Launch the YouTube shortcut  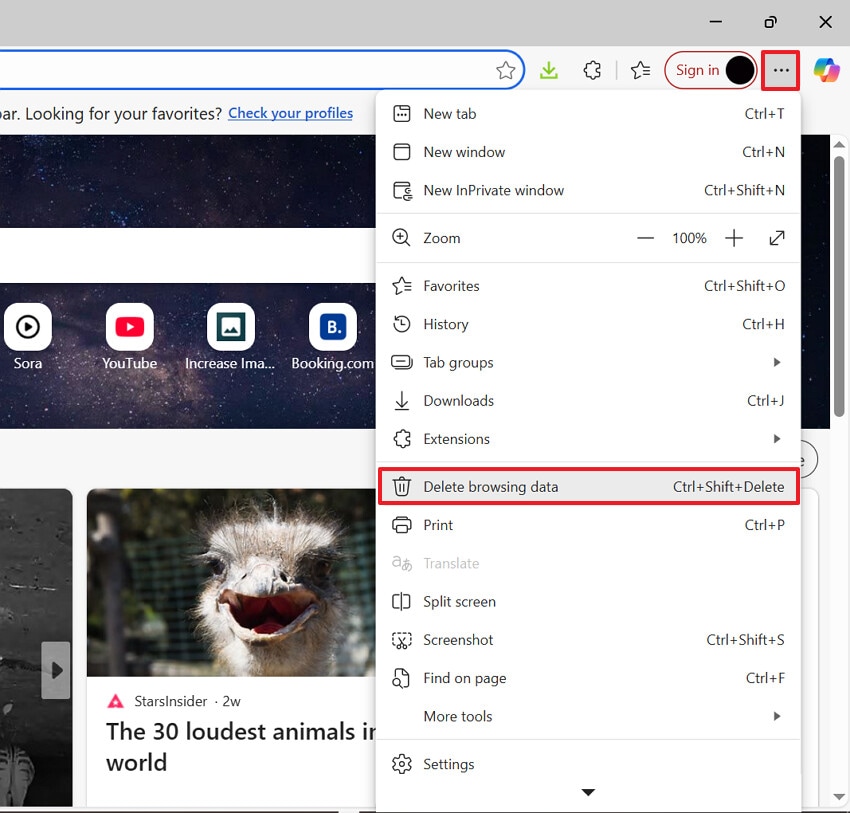point(129,326)
